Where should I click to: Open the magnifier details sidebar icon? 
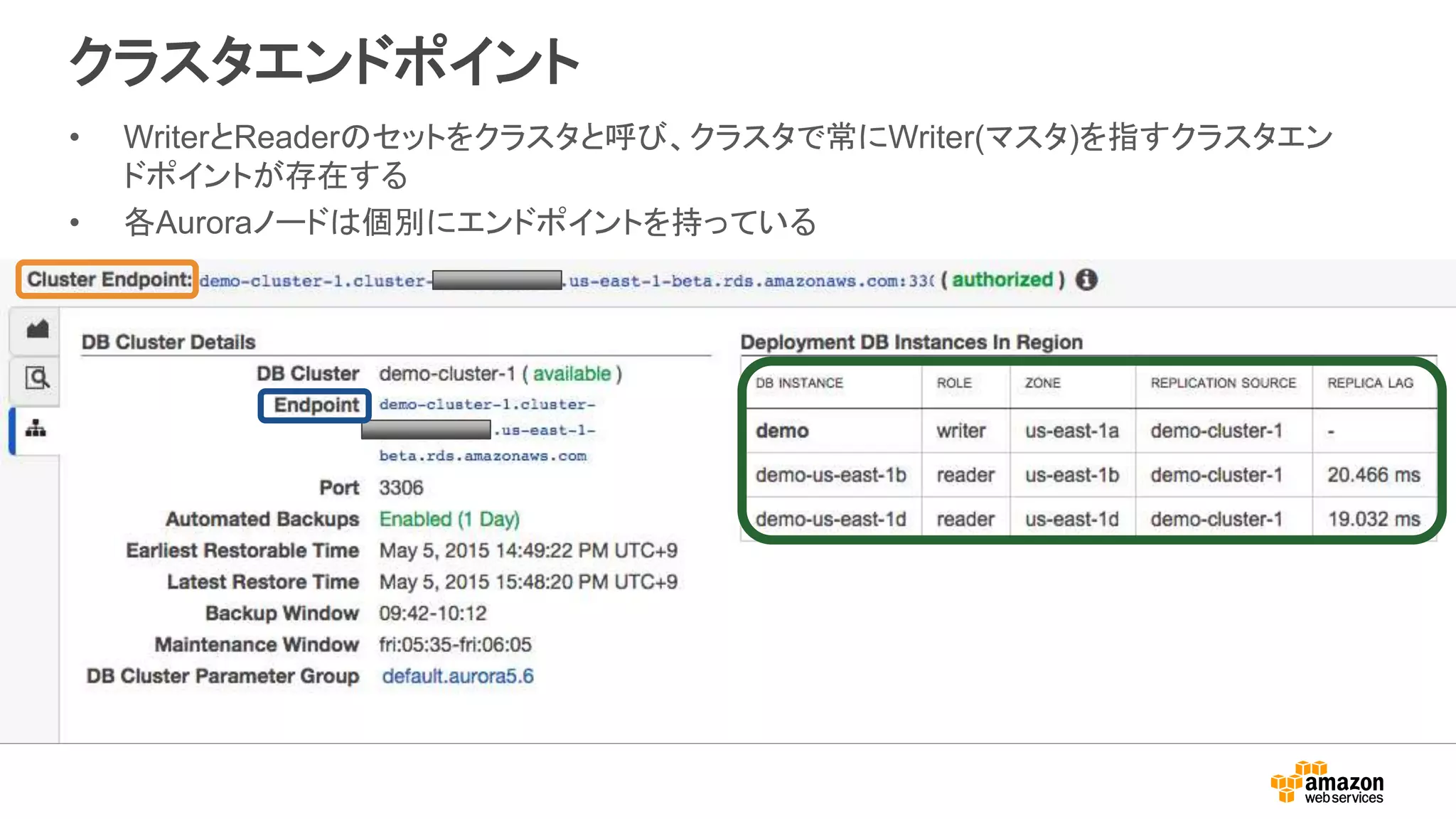pyautogui.click(x=37, y=378)
